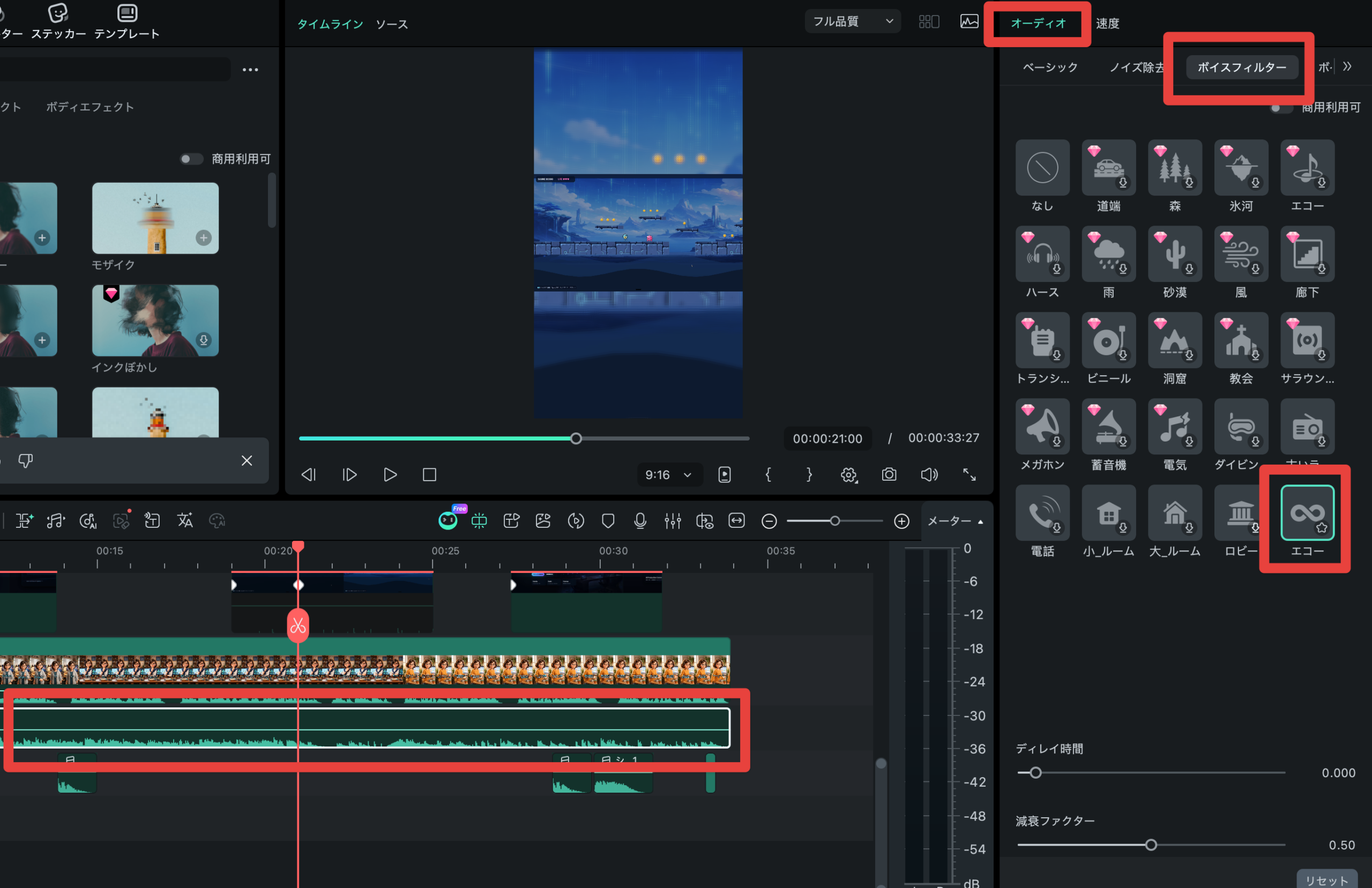Select the ステッカー media tab
This screenshot has height=888, width=1372.
(x=58, y=21)
